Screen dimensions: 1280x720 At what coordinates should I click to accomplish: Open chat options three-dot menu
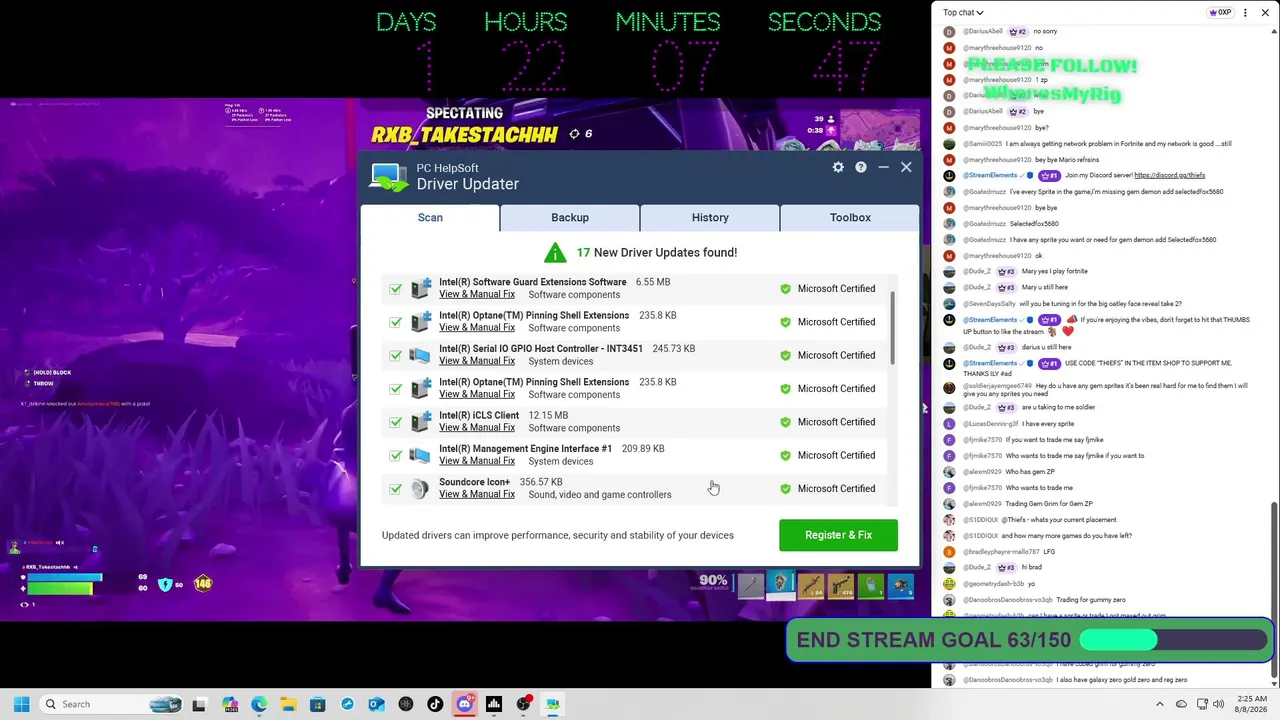(1246, 13)
